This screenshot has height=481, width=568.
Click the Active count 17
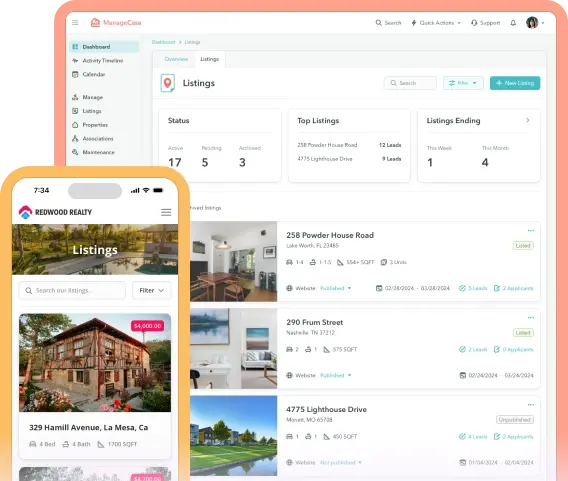pos(175,162)
